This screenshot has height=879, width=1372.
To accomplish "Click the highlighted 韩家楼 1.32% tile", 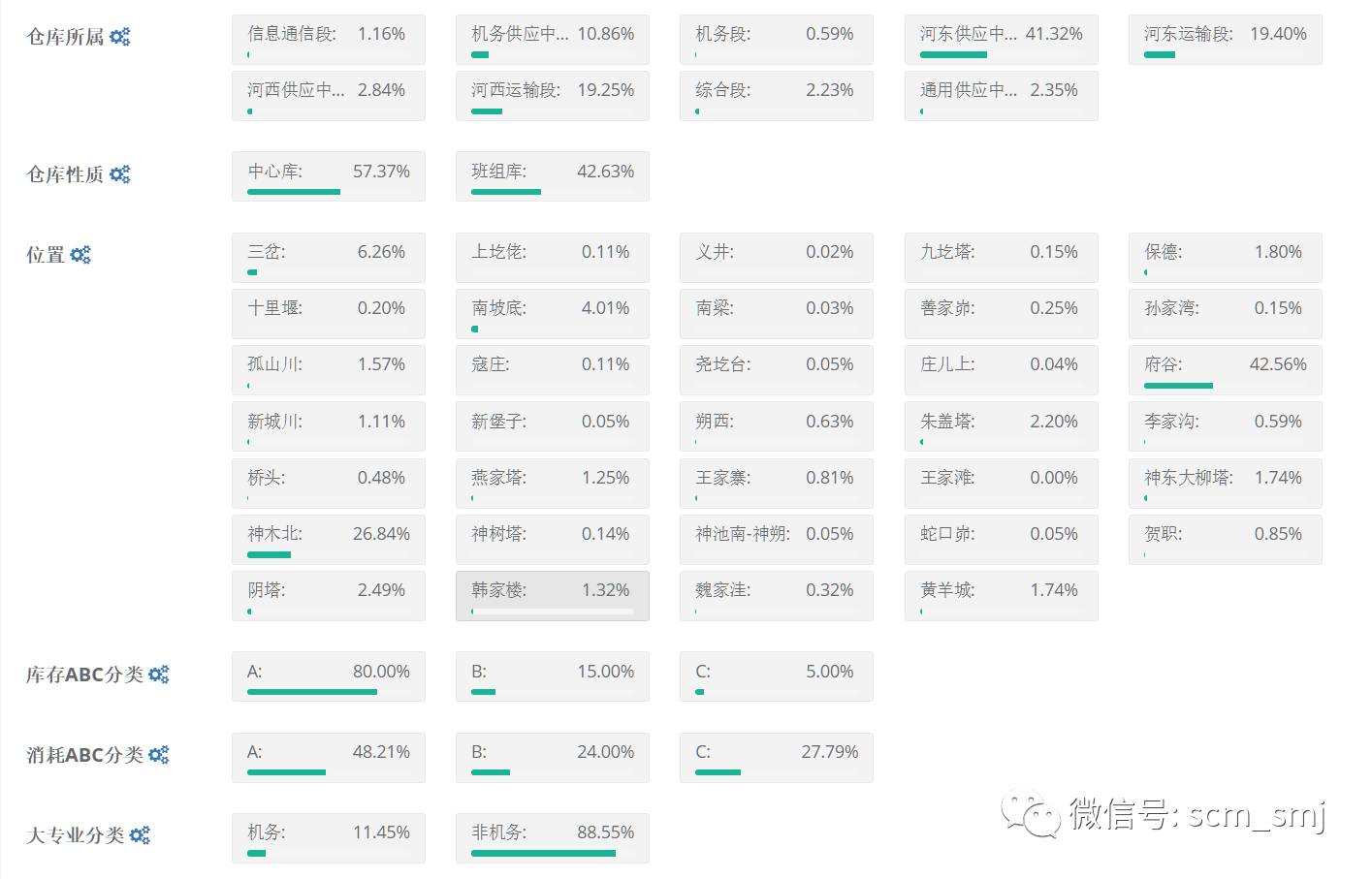I will (x=552, y=595).
